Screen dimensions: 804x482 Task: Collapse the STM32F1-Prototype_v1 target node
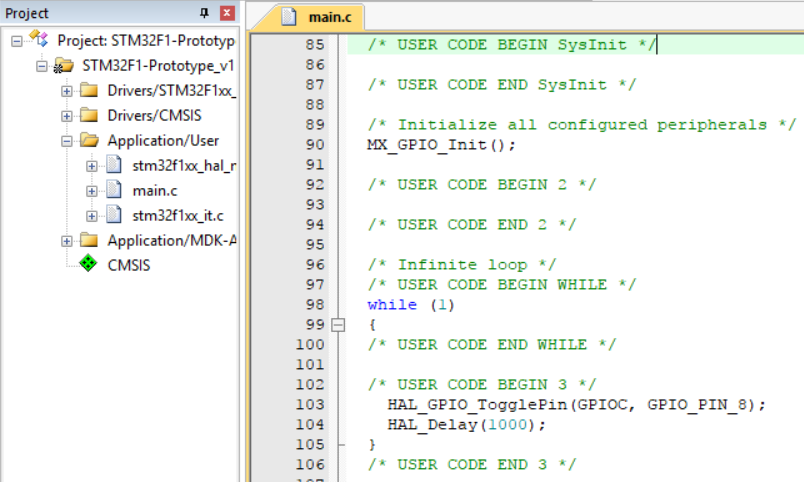click(42, 66)
